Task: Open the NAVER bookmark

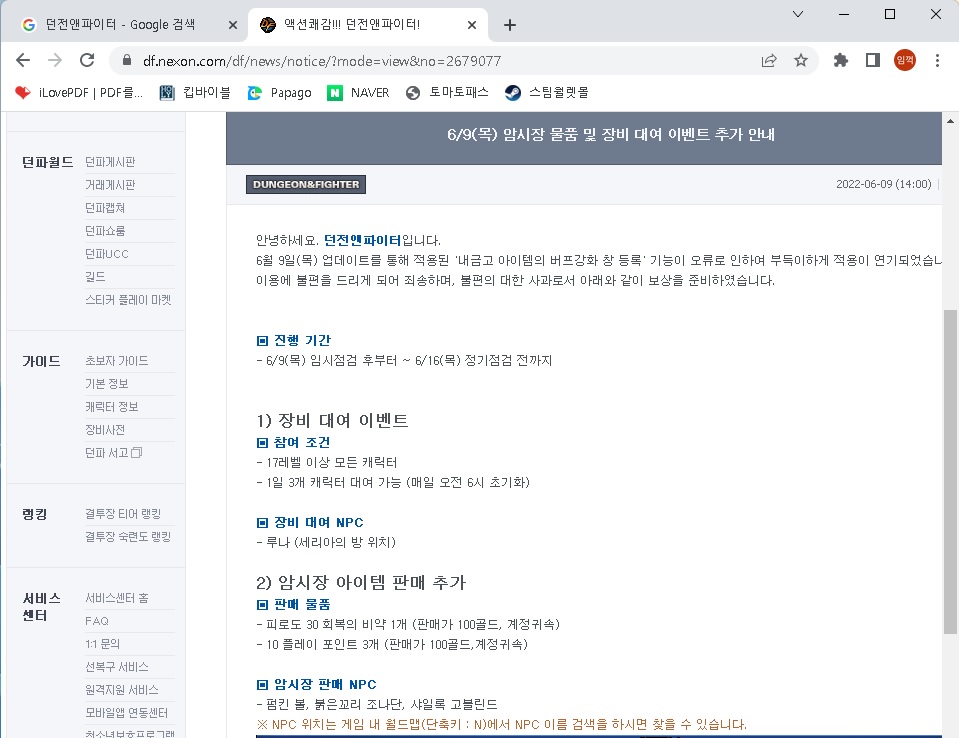Action: [x=359, y=93]
